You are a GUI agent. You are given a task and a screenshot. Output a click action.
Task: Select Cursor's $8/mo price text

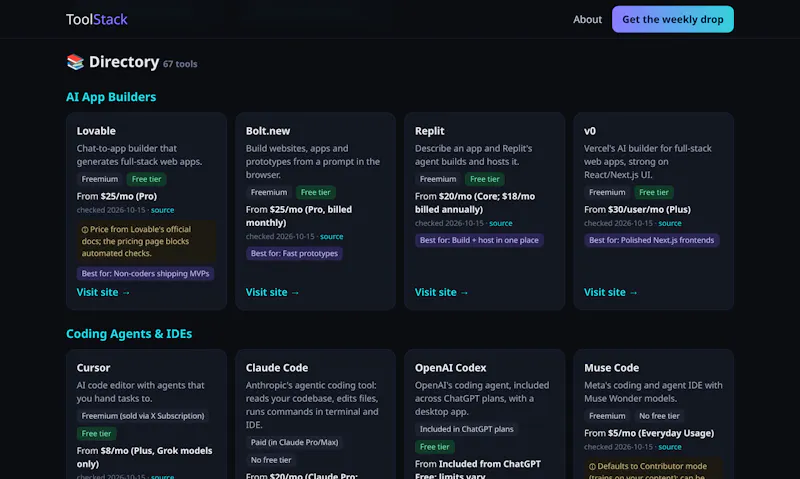coord(144,457)
